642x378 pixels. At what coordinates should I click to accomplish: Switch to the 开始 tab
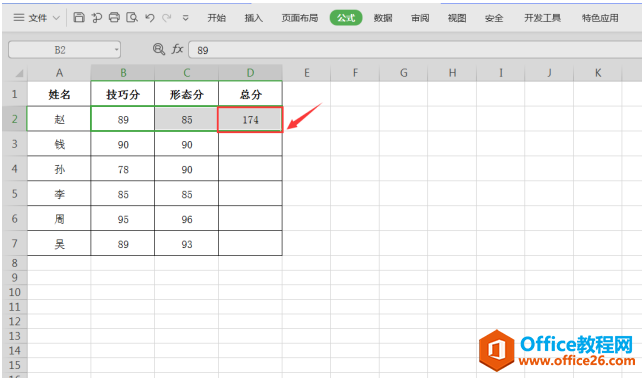coord(217,18)
